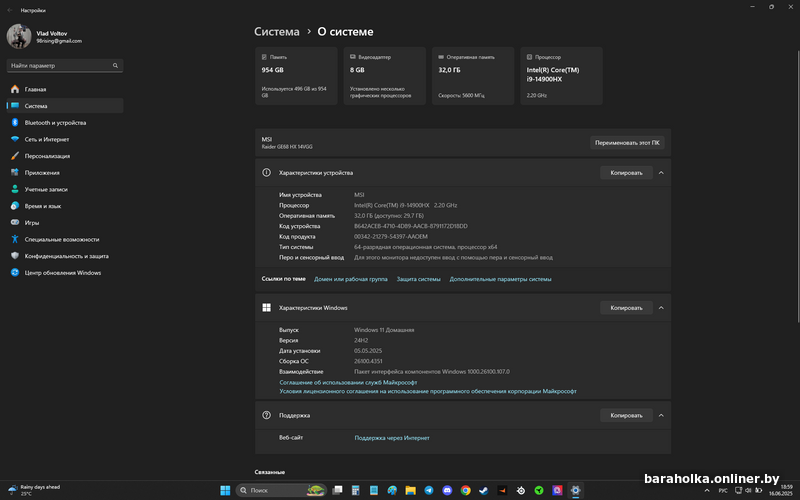Copy Поддержка section with Копировать
Image resolution: width=800 pixels, height=500 pixels.
tap(626, 415)
